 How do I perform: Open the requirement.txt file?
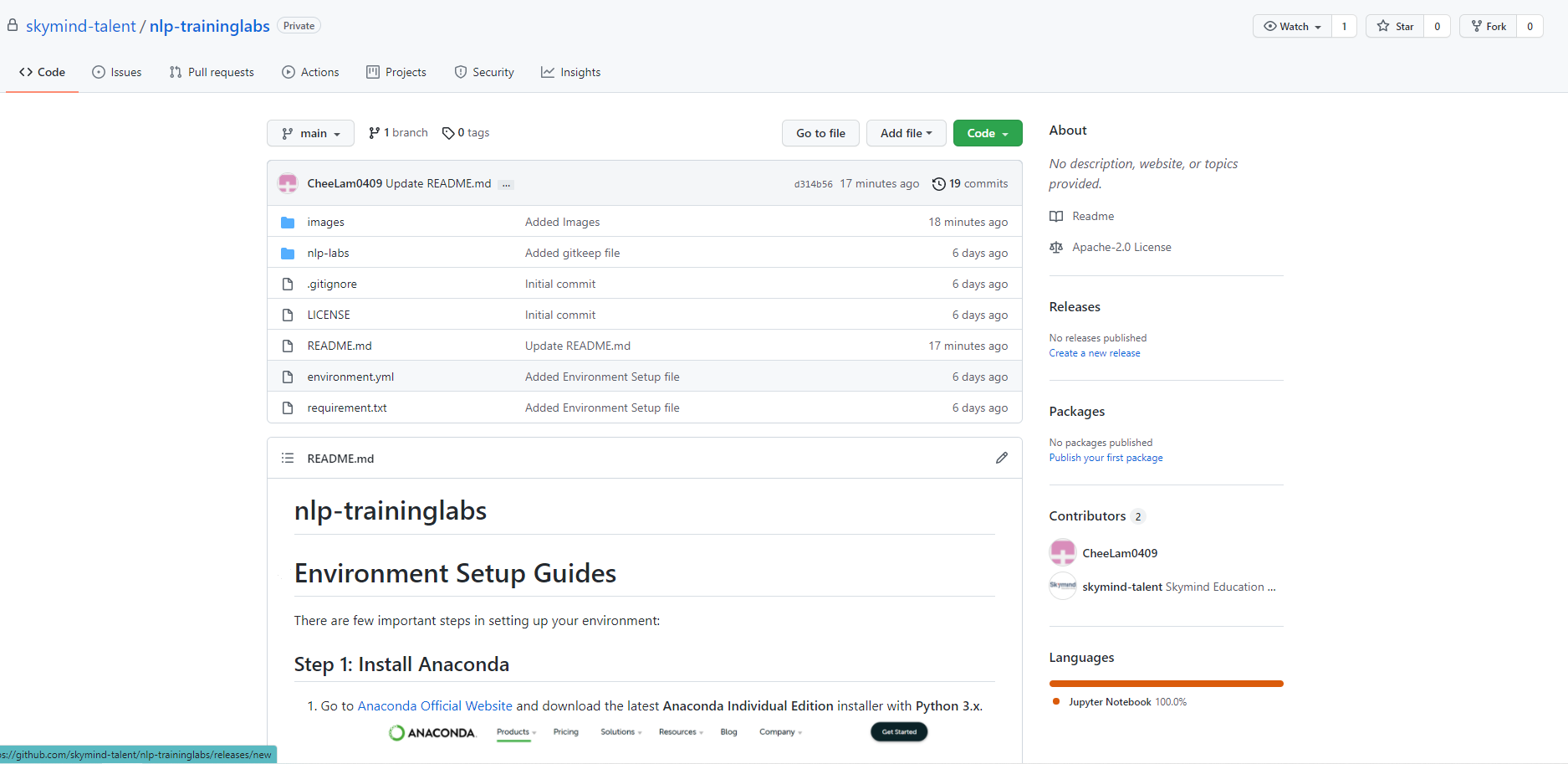(x=347, y=408)
